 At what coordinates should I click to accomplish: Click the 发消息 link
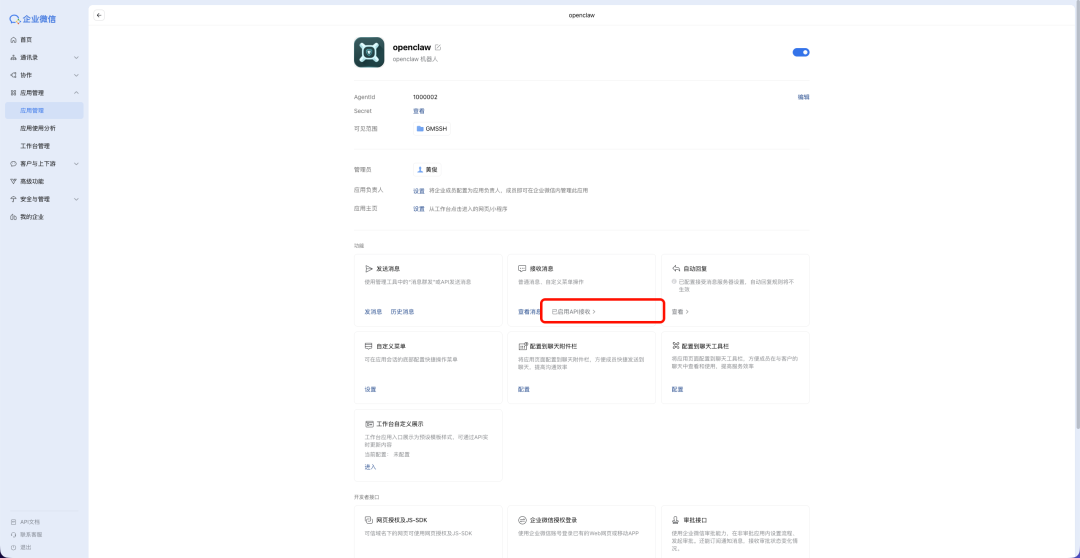(x=373, y=311)
